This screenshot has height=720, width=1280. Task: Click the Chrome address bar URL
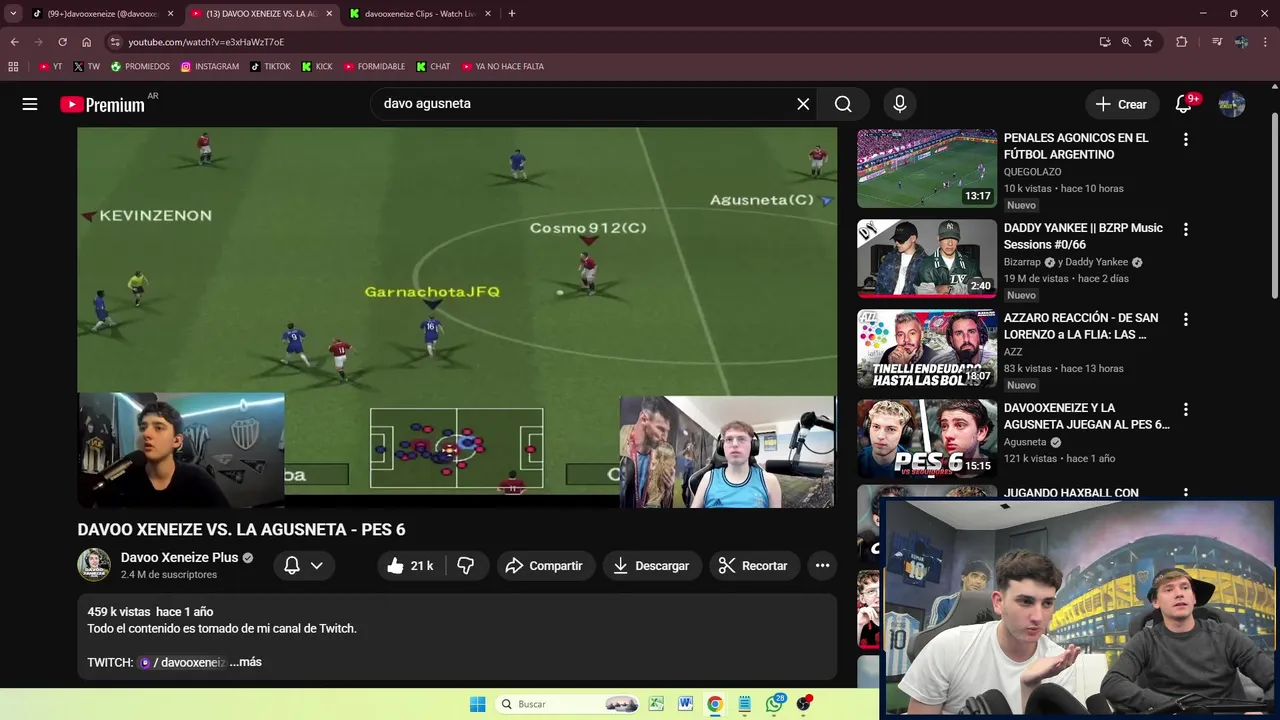(206, 42)
